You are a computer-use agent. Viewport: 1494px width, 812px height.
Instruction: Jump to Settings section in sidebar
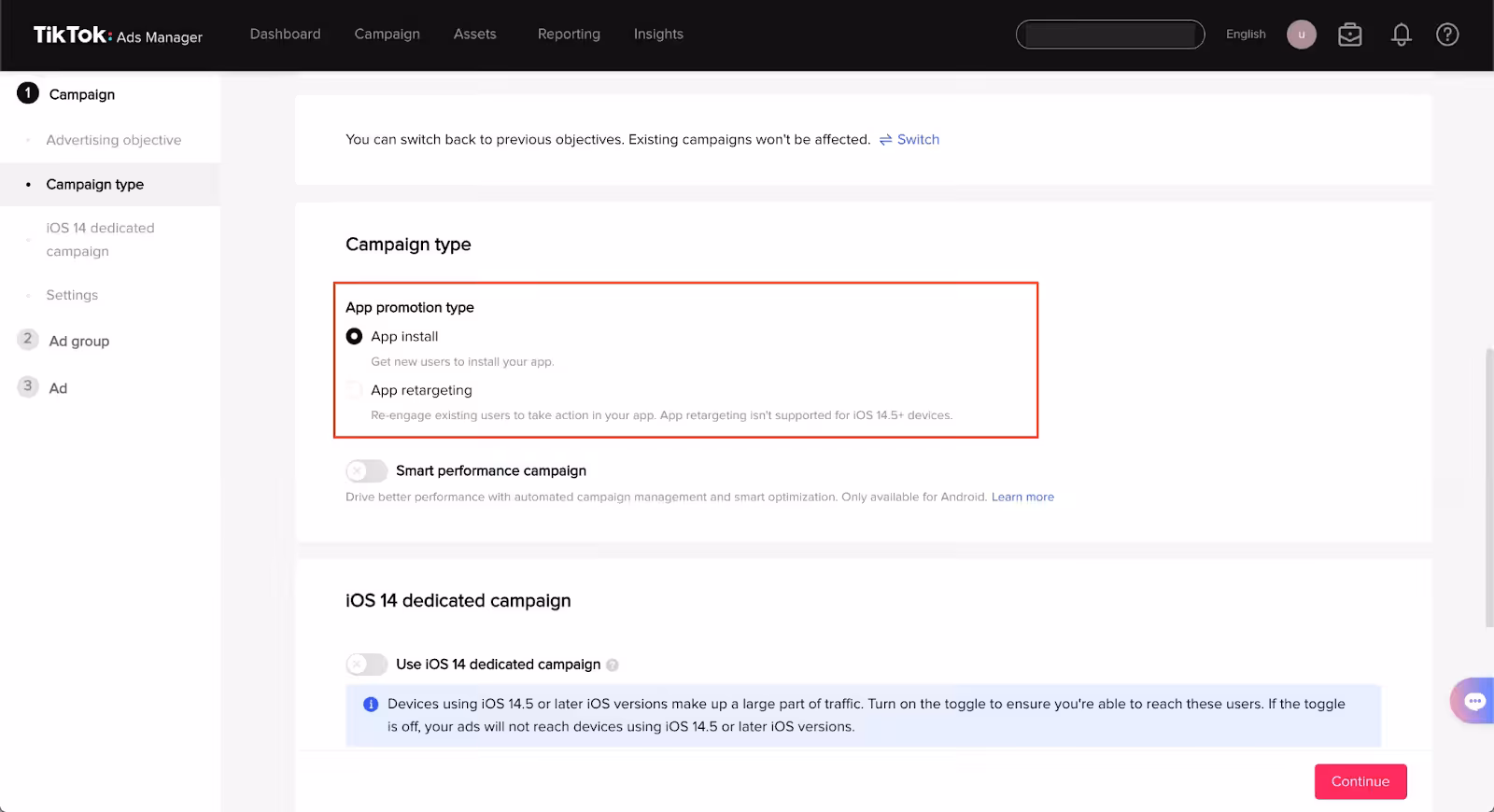click(x=72, y=295)
